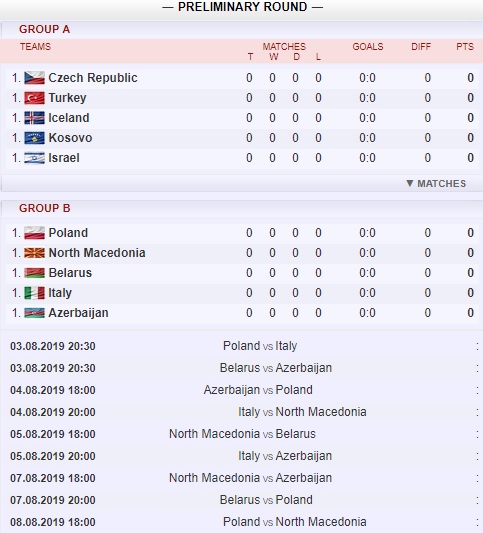
Task: Click the Israel flag icon
Action: coord(34,158)
